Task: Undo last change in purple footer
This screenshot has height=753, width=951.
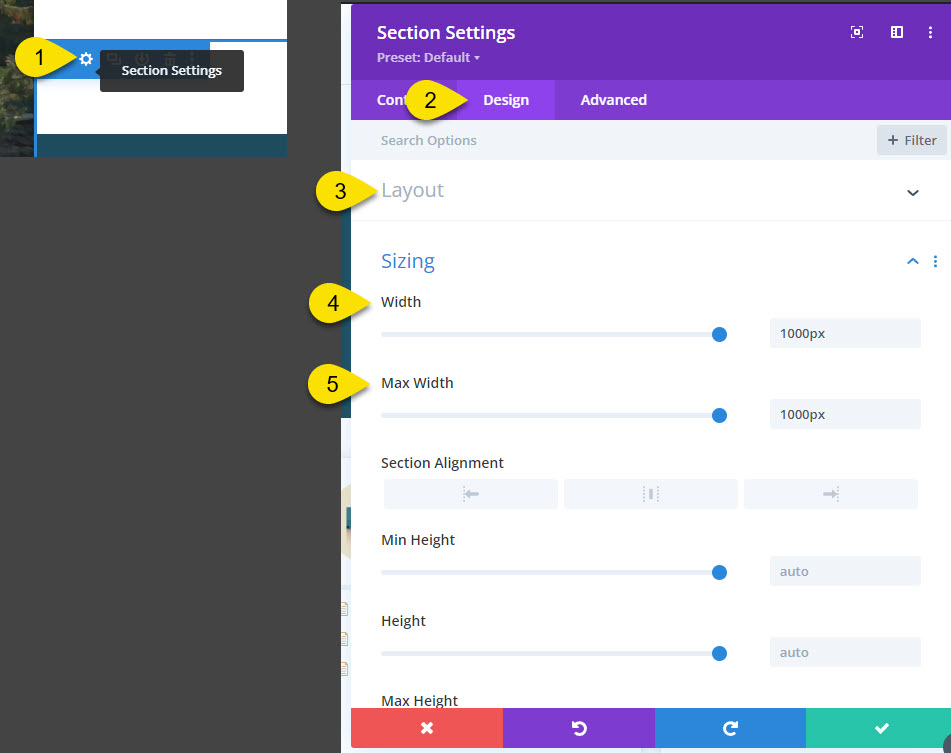Action: 579,728
